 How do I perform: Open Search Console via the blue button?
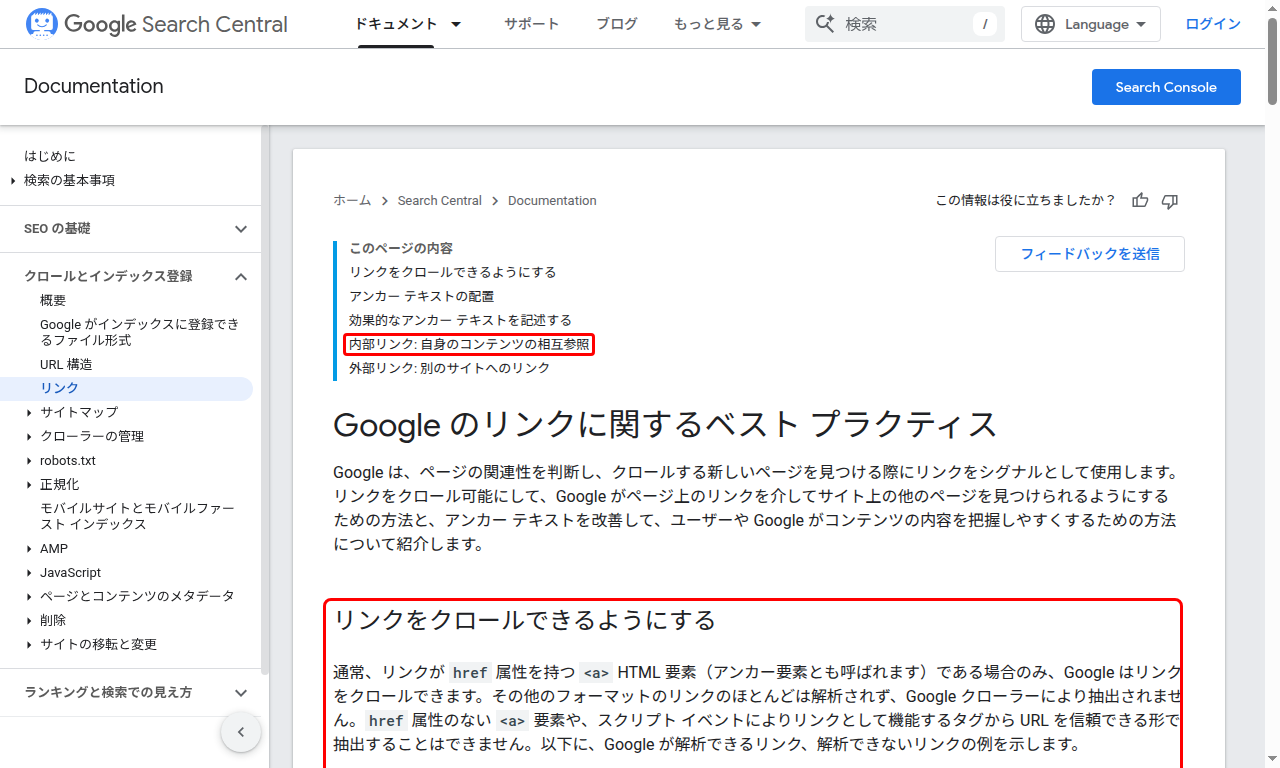pyautogui.click(x=1166, y=87)
